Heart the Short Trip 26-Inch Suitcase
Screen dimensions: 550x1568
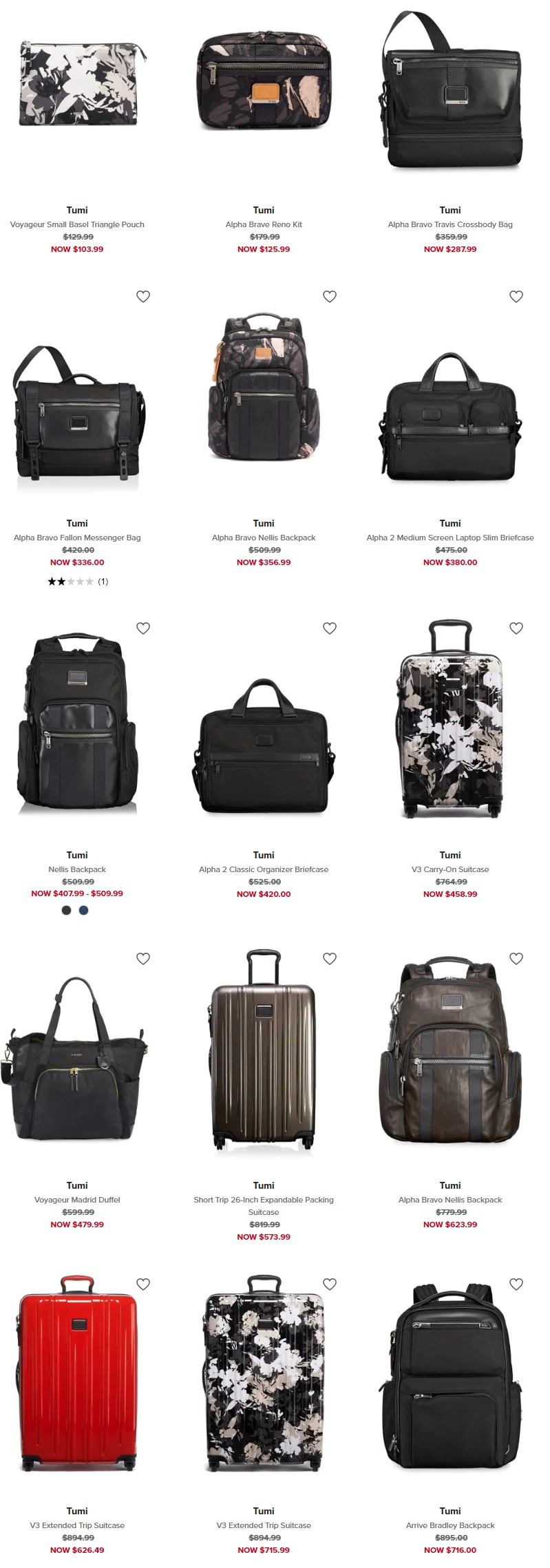[x=330, y=959]
